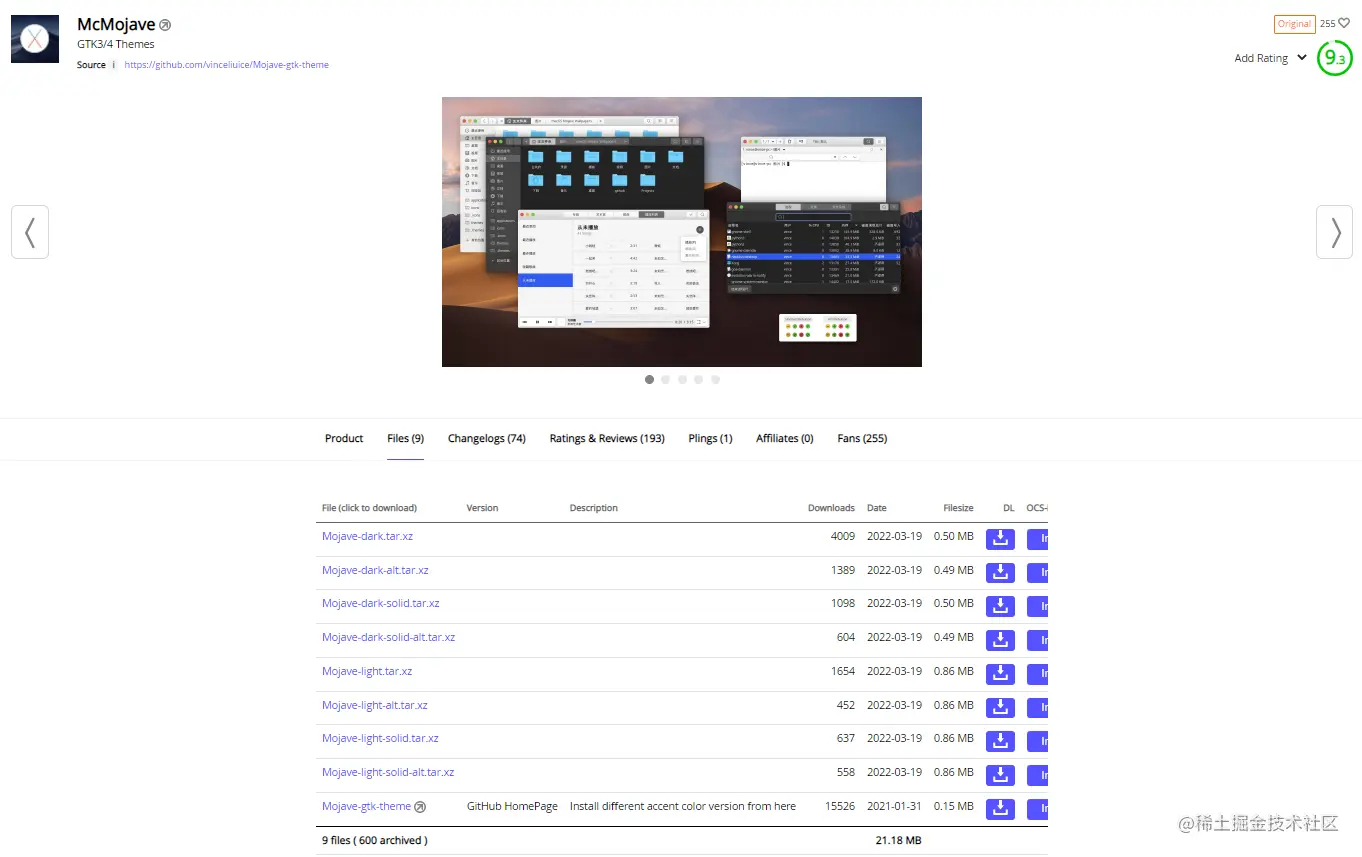
Task: Download Mojave-dark.tar.xz file link
Action: [x=367, y=537]
